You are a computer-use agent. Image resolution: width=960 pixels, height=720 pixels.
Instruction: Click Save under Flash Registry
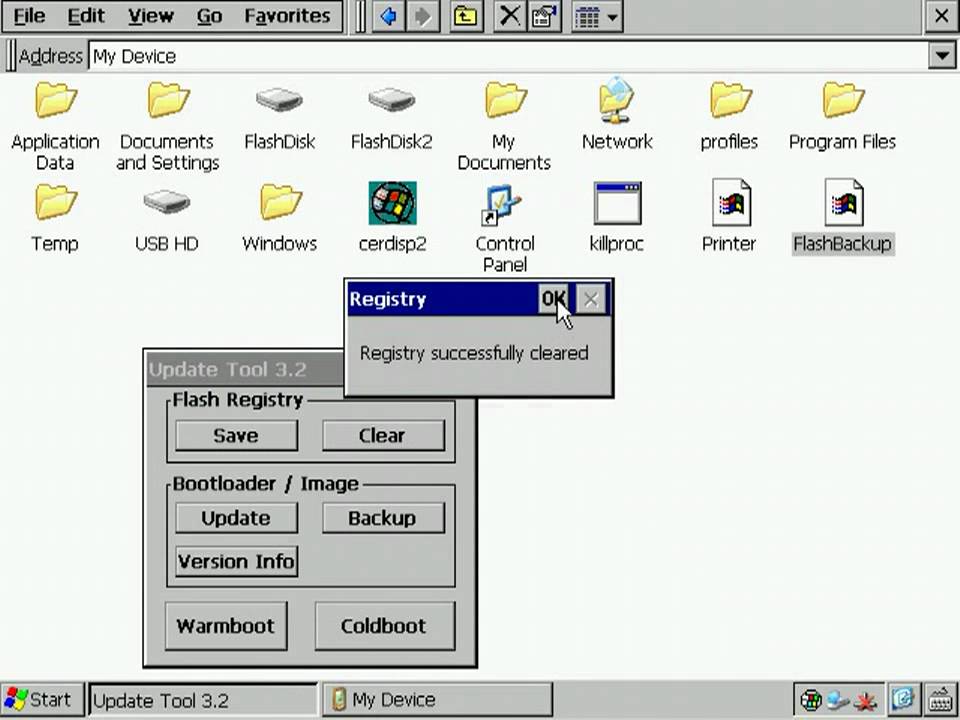236,435
